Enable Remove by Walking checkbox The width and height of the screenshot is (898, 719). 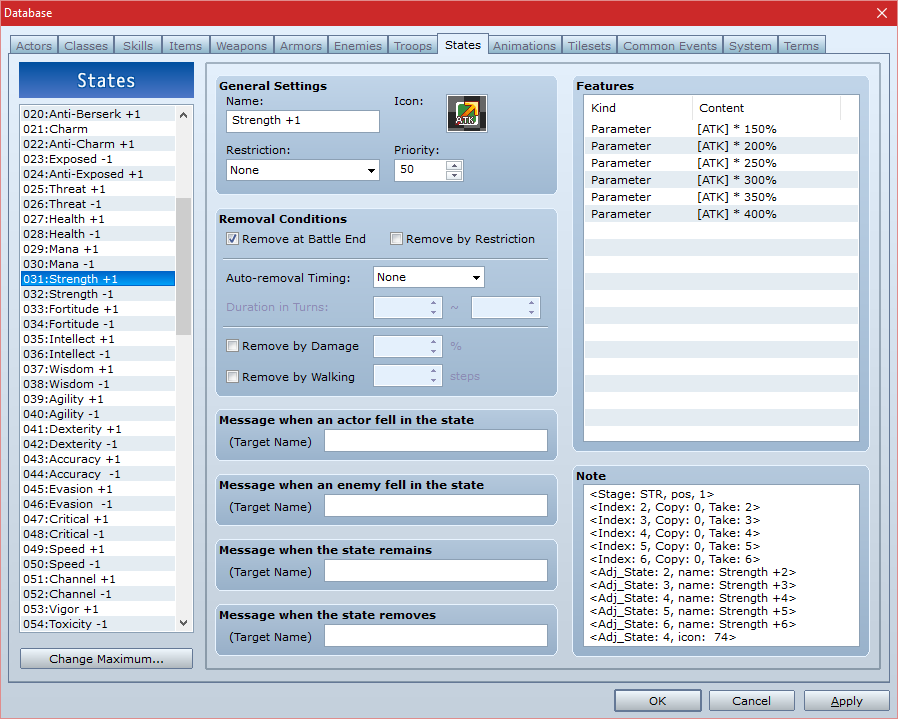(233, 377)
